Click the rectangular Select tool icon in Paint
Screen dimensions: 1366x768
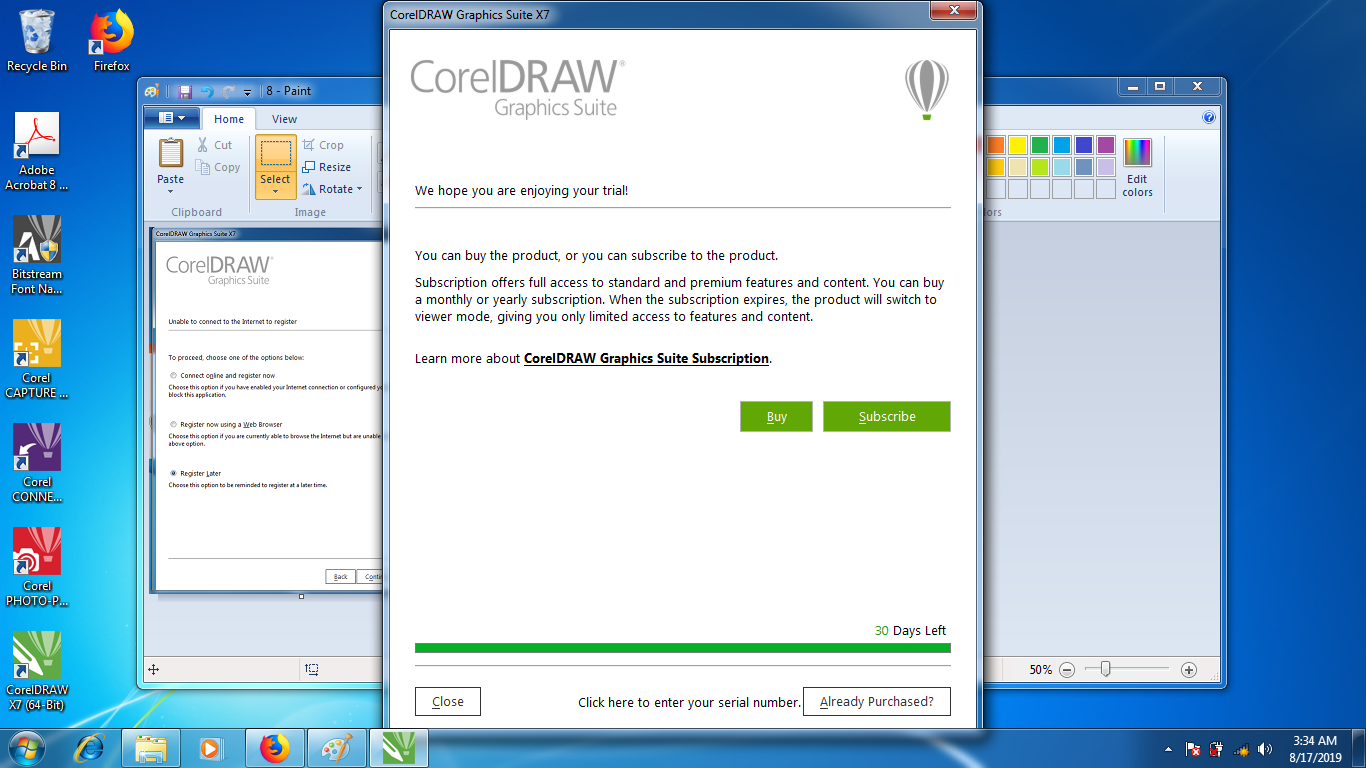tap(276, 153)
